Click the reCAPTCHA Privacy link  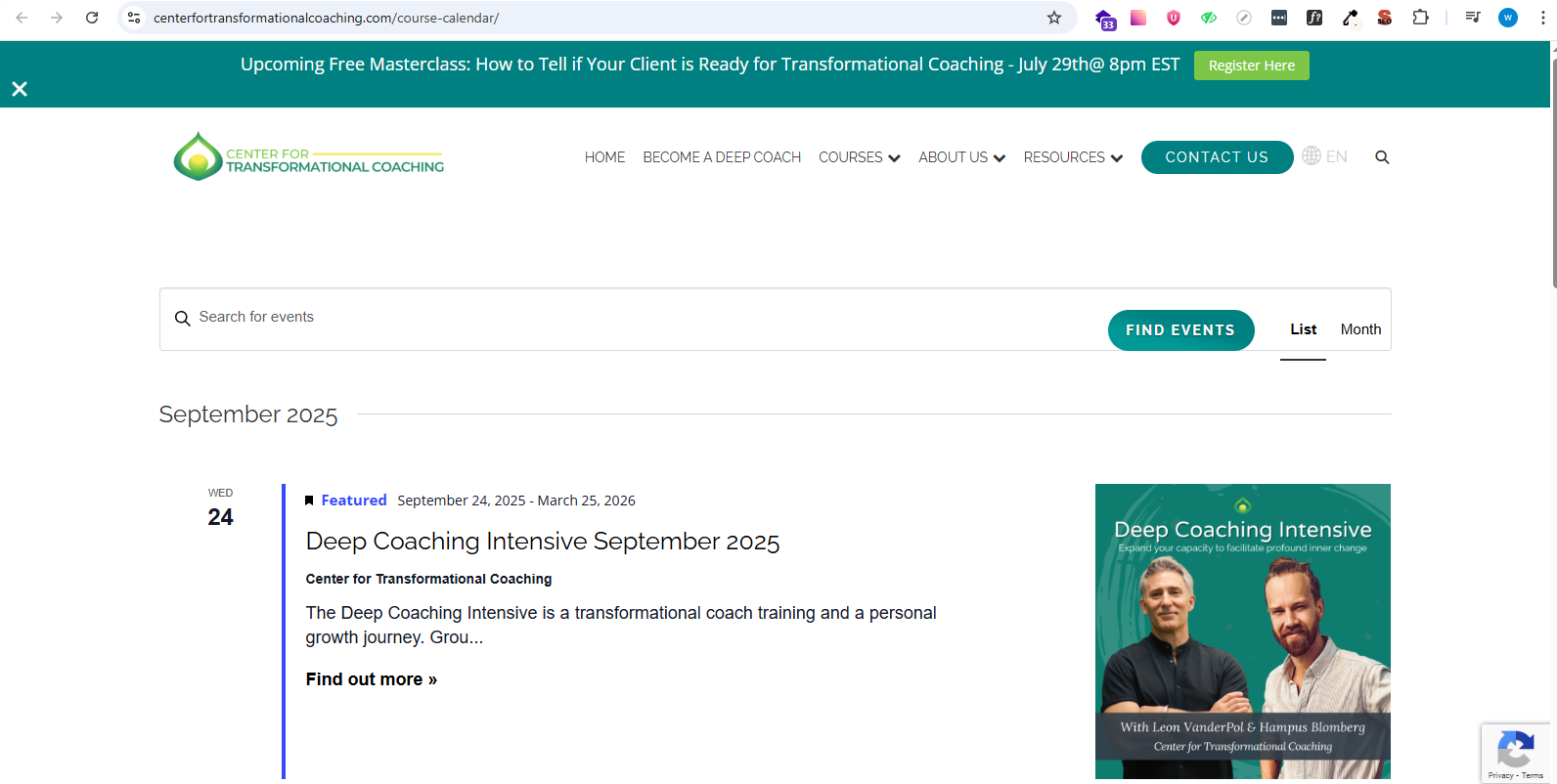1500,775
